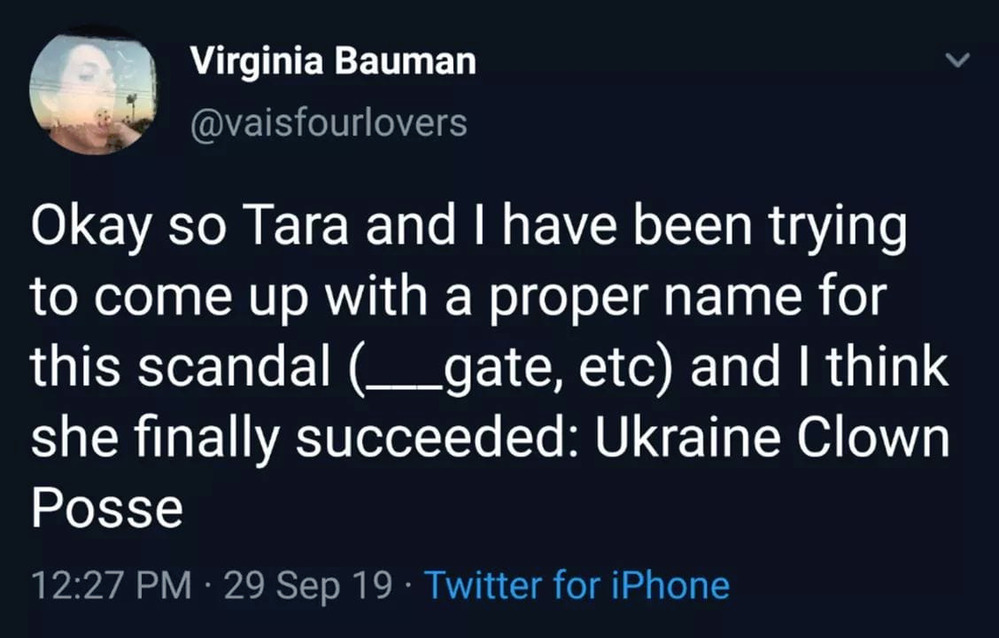Click the 29 Sep 19 date

point(308,585)
